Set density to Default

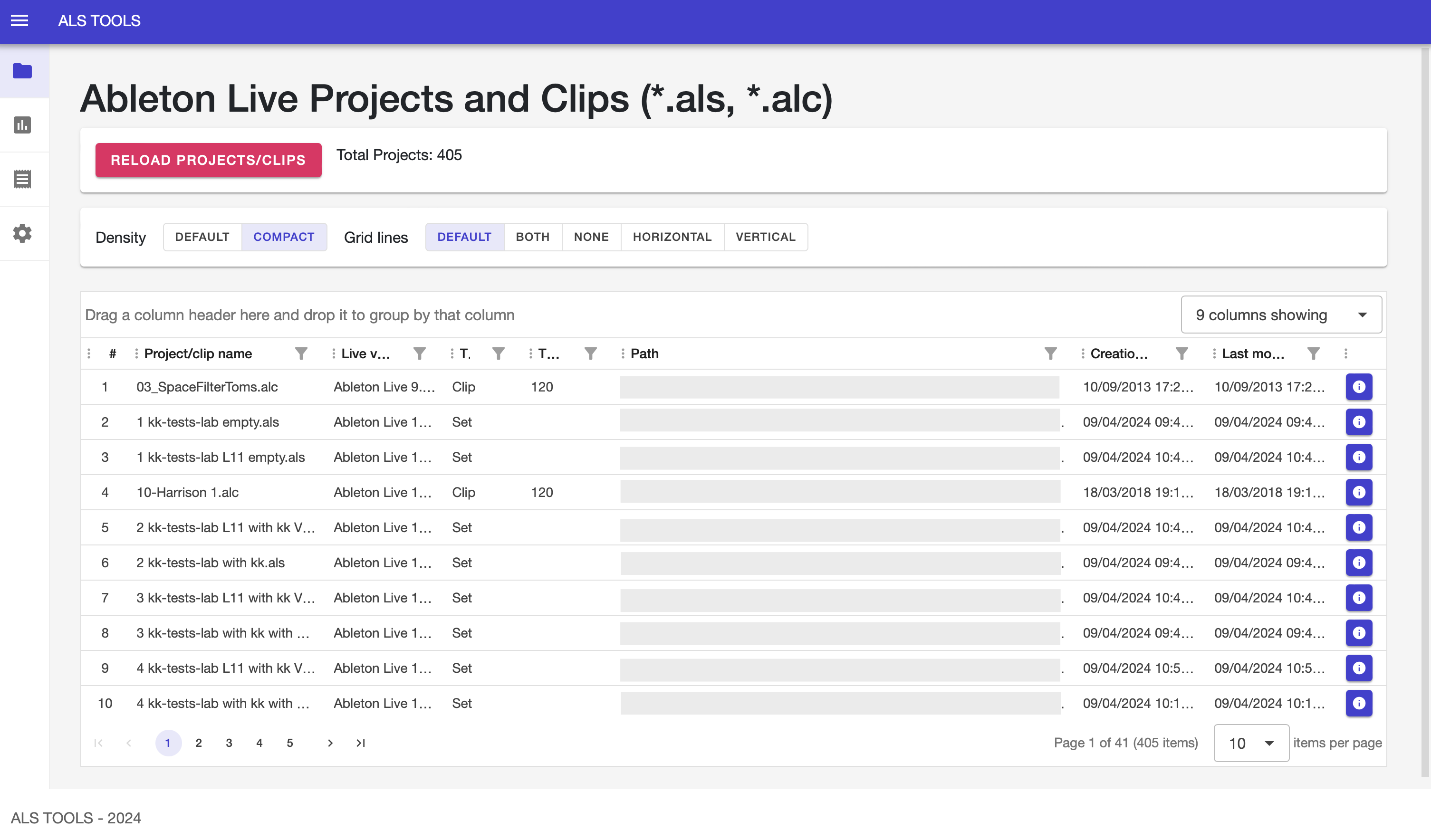[202, 237]
